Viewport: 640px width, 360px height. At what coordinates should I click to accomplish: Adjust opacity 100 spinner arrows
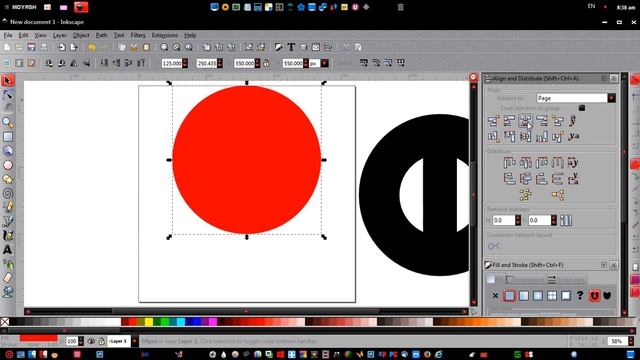pyautogui.click(x=81, y=341)
